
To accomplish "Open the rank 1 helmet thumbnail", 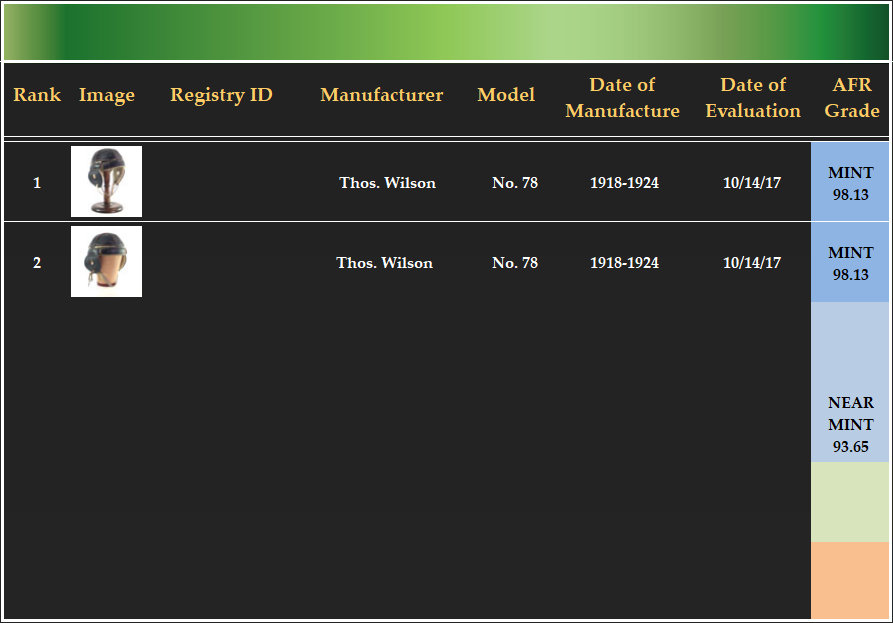I will [106, 181].
